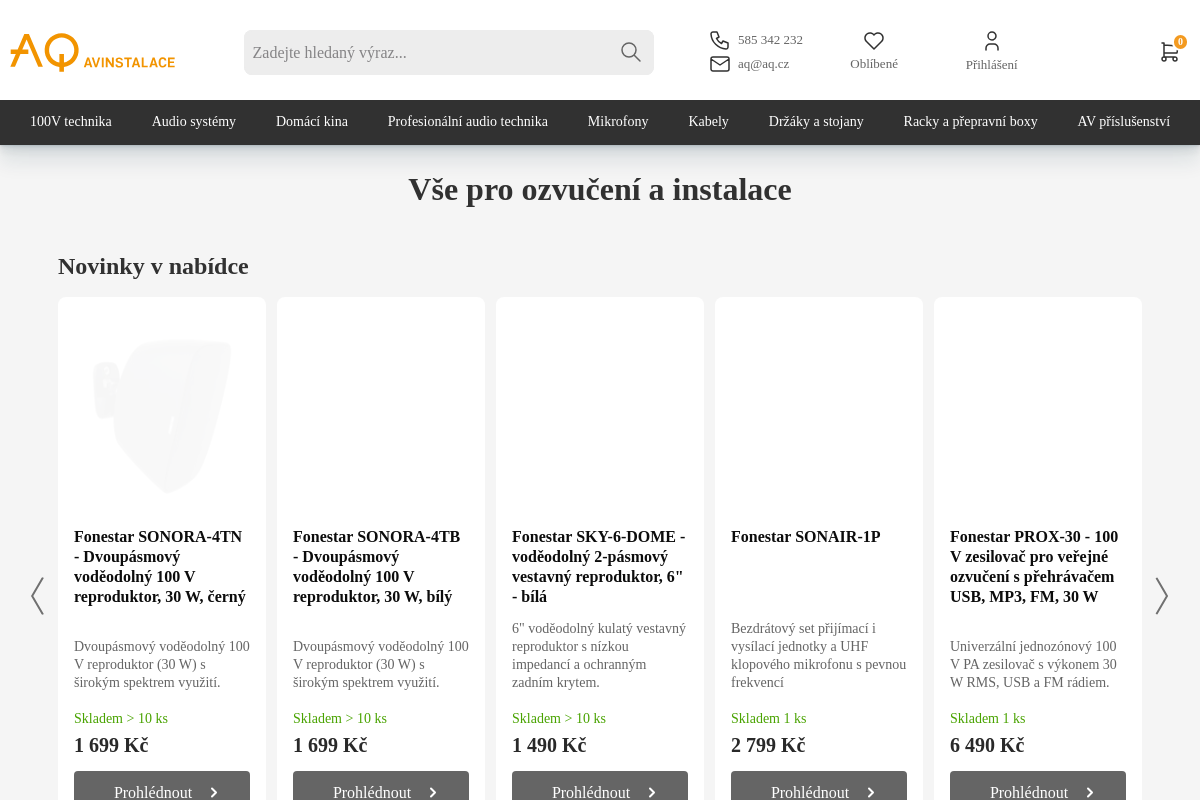Click SONAIR-1P description Bezdrátový set
This screenshot has width=1200, height=800.
pyautogui.click(x=819, y=655)
